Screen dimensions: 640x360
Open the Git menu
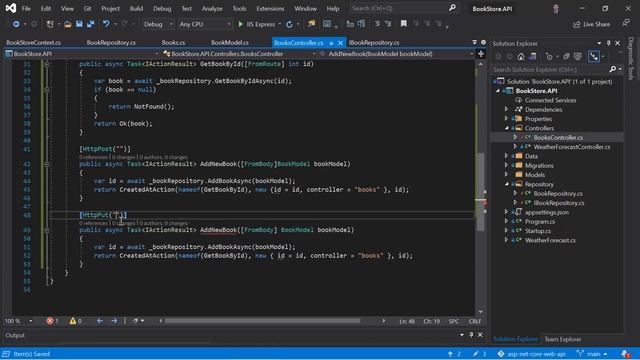click(x=87, y=8)
